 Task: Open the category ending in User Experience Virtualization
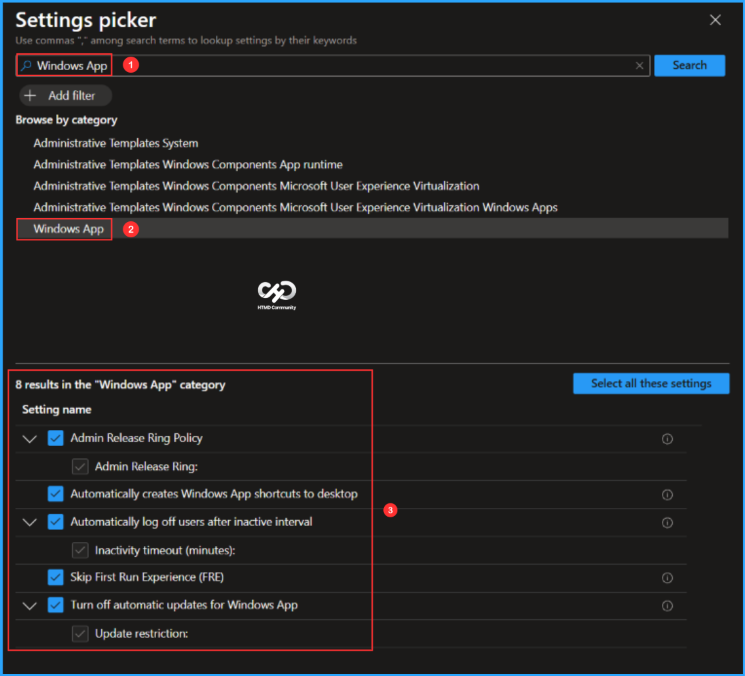coord(256,186)
